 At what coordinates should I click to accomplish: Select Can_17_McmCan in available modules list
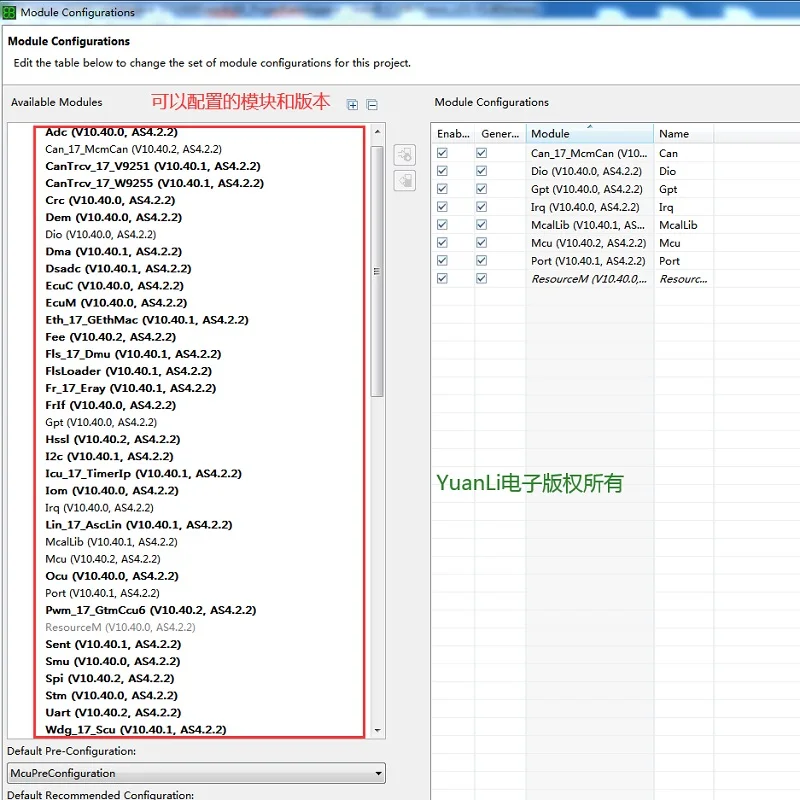[133, 149]
